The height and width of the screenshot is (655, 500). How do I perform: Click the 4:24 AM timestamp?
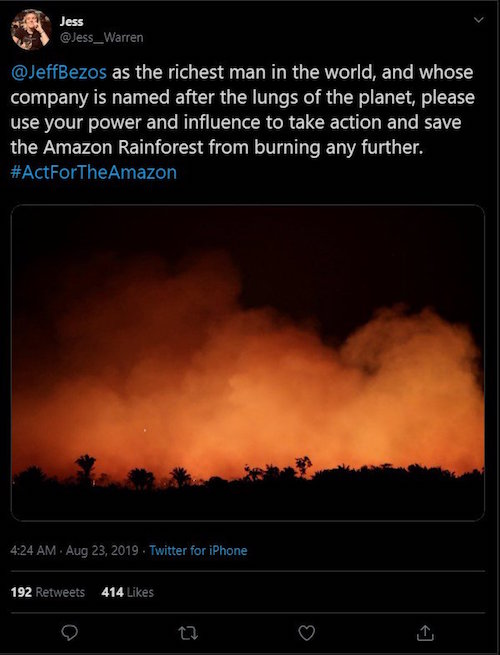(33, 551)
